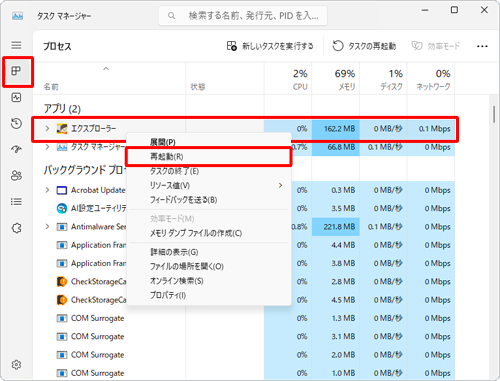Click the first CheckStorageCa process icon
Screen dimensions: 500x381
coord(62,282)
